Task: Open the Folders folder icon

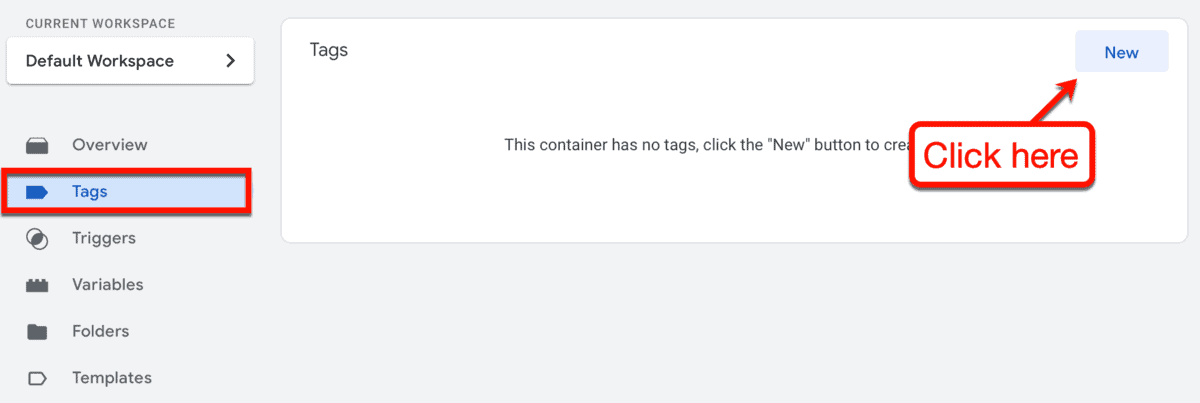Action: click(37, 332)
